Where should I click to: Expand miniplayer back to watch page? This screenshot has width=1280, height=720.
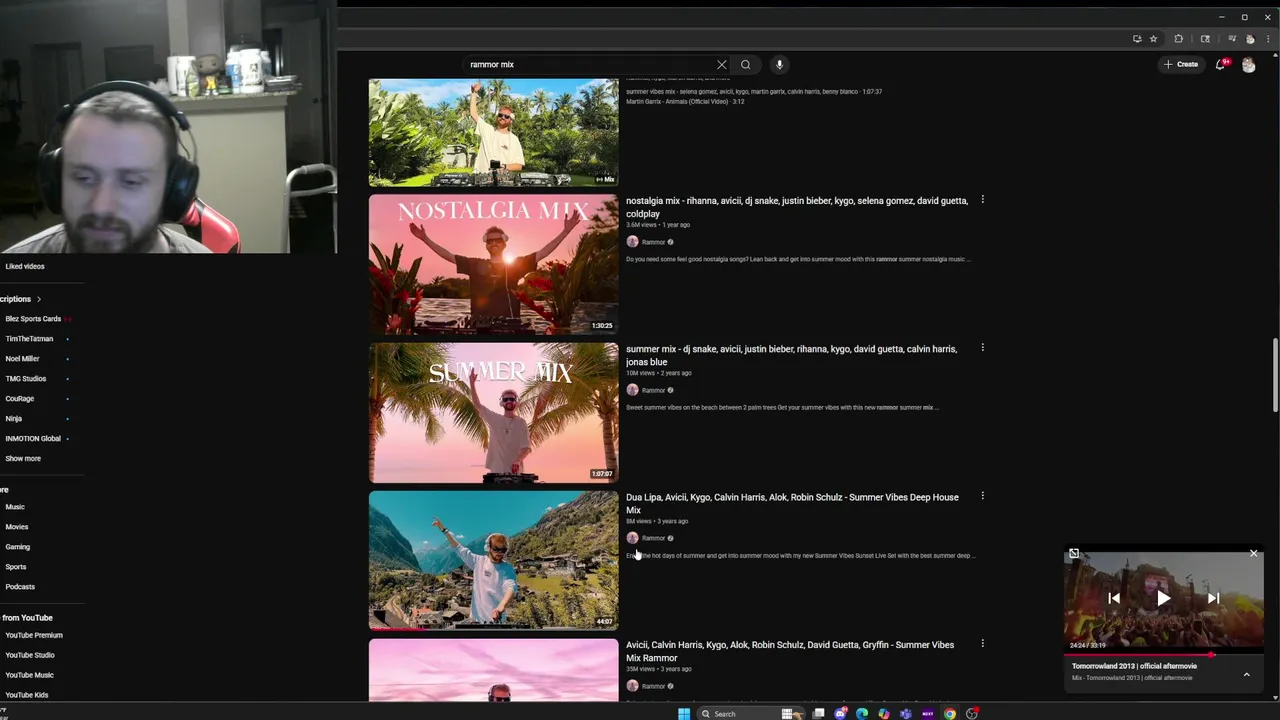[x=1074, y=553]
